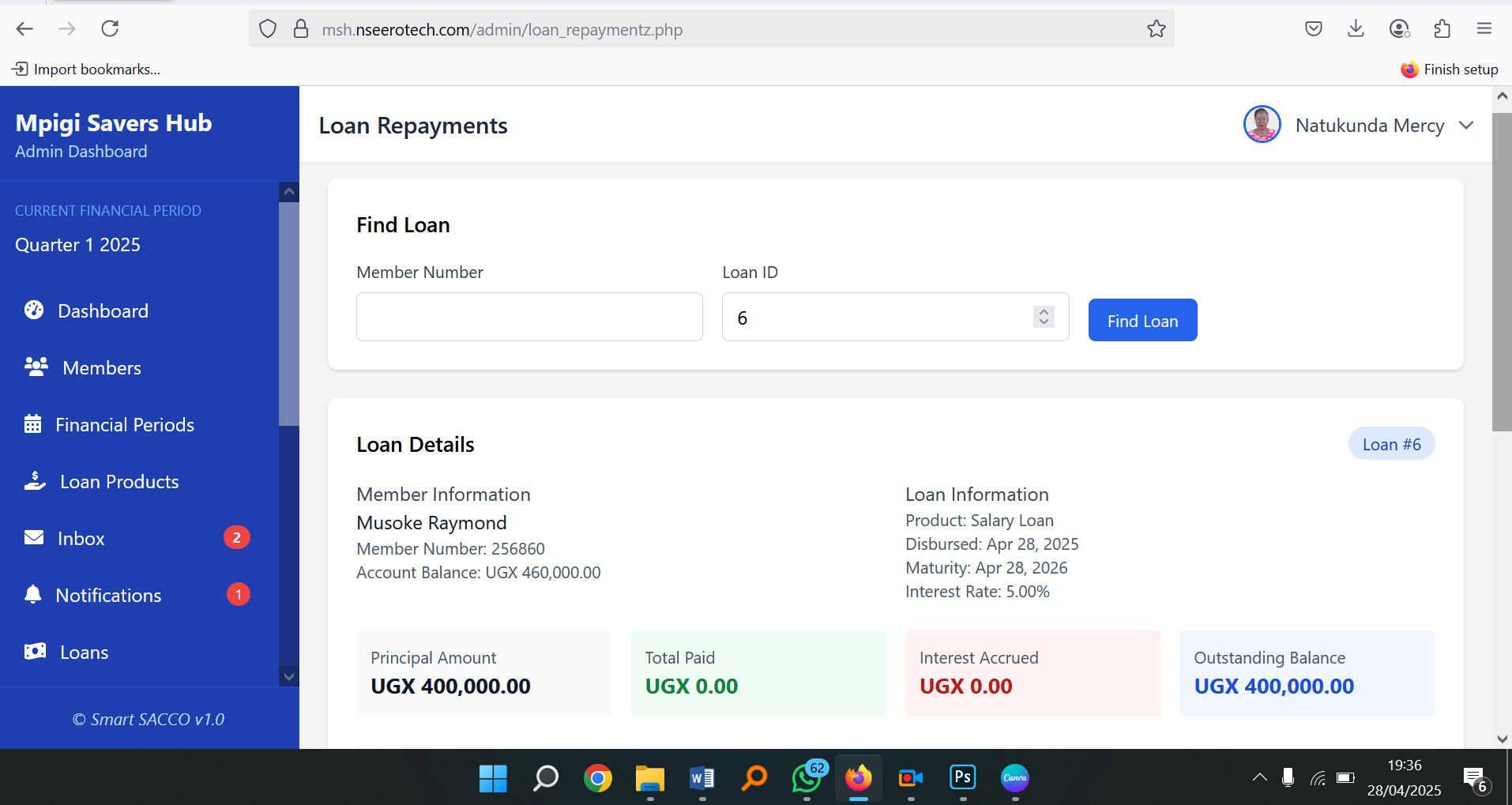Open Photoshop from the taskbar

pyautogui.click(x=962, y=778)
